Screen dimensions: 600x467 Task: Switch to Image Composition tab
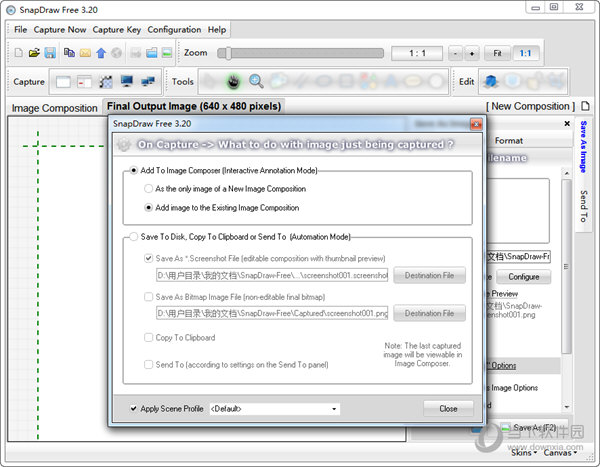click(x=54, y=108)
